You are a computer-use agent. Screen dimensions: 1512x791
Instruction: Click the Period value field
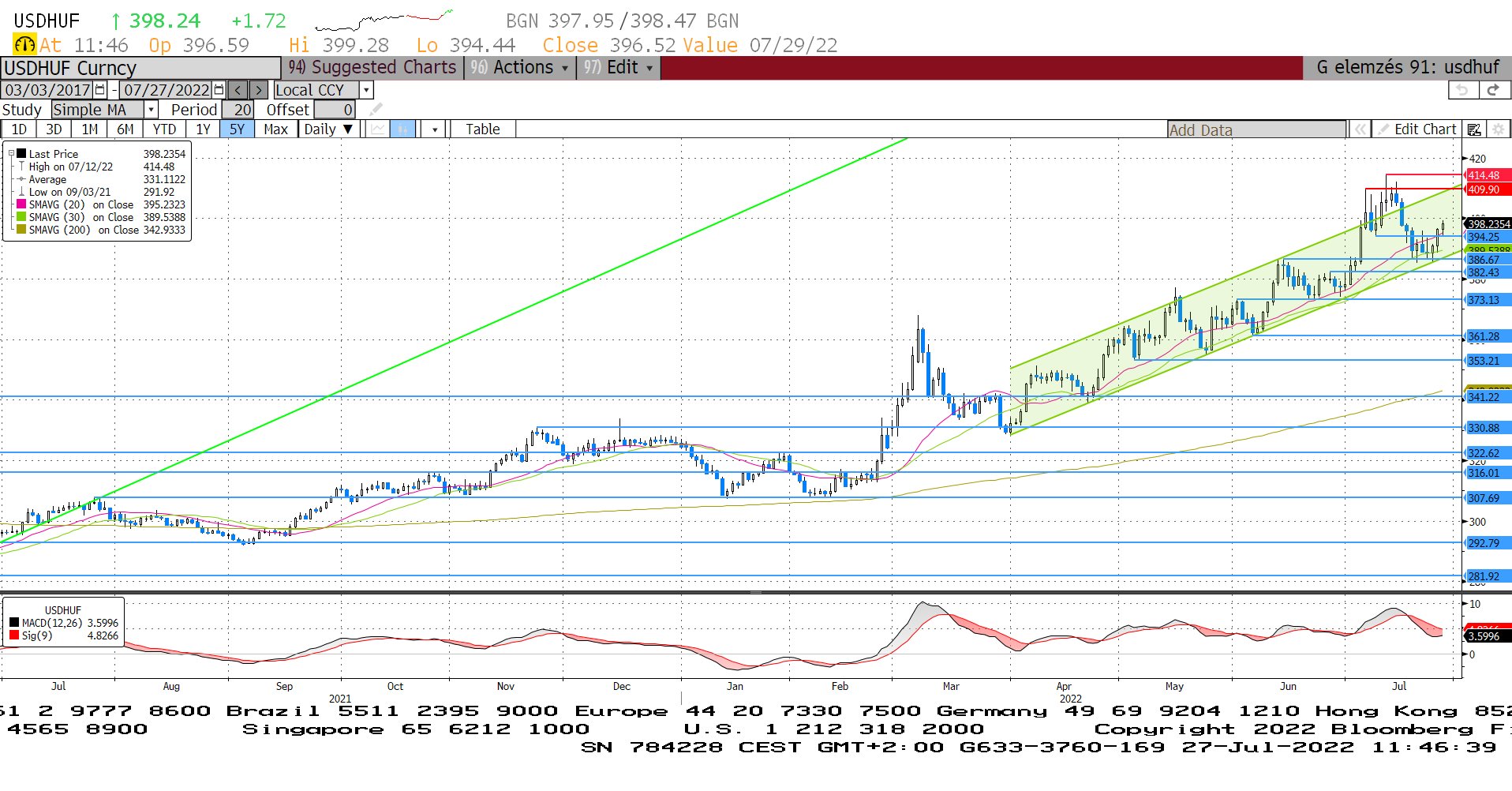[238, 110]
